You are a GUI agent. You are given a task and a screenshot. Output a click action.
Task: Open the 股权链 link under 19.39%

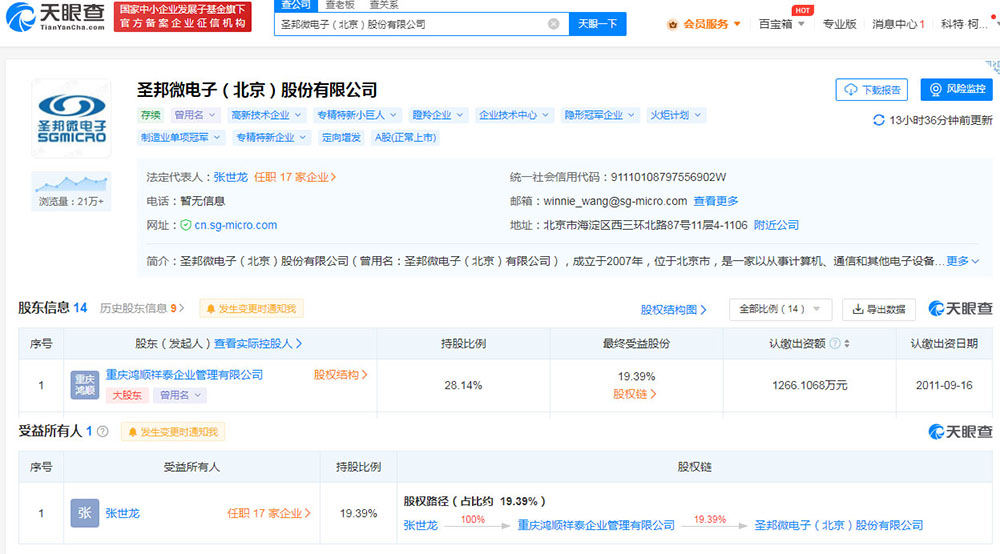click(x=635, y=394)
